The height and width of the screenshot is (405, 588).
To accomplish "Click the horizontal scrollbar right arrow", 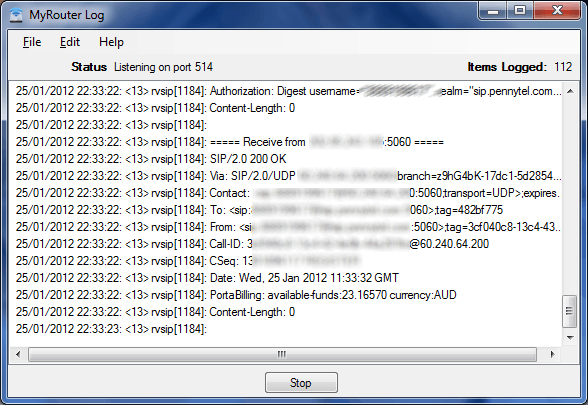I will [552, 354].
